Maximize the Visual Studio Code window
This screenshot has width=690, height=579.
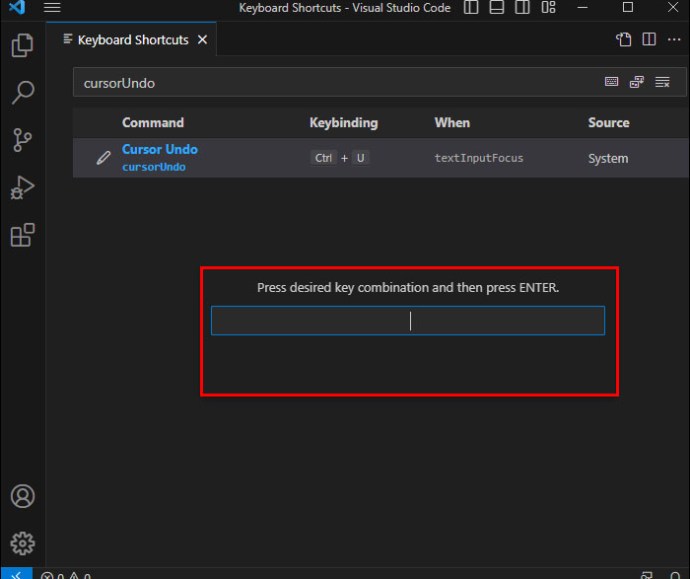pos(628,7)
